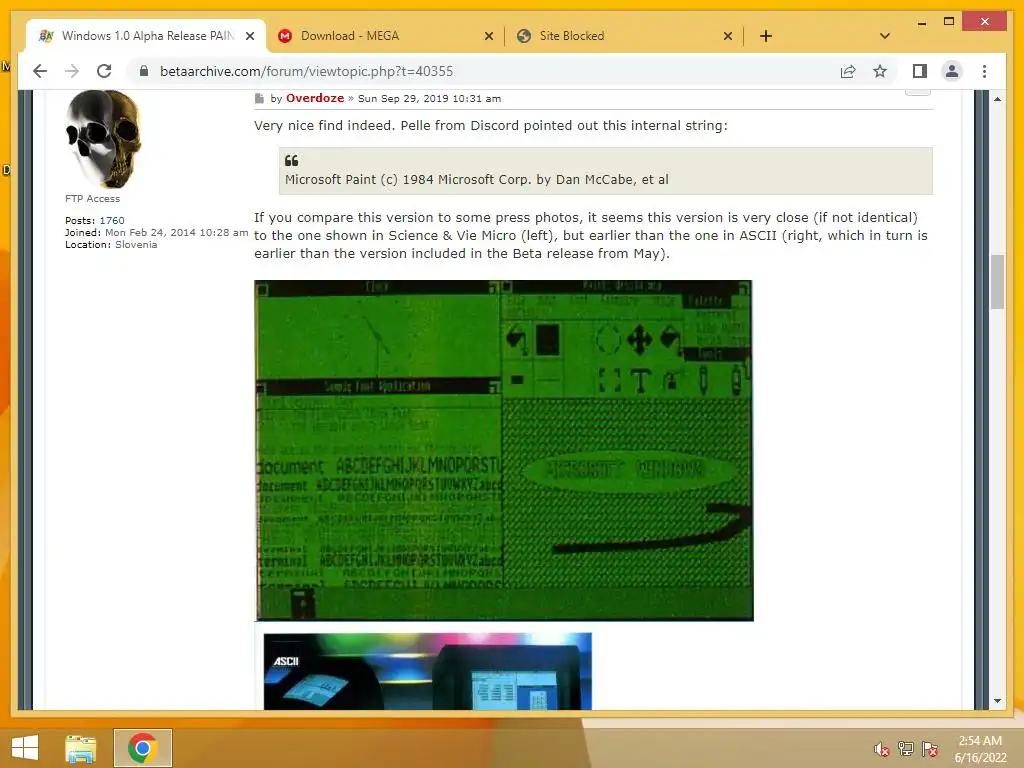Close the Windows 1.0 Alpha Release tab
Image resolution: width=1024 pixels, height=768 pixels.
250,36
